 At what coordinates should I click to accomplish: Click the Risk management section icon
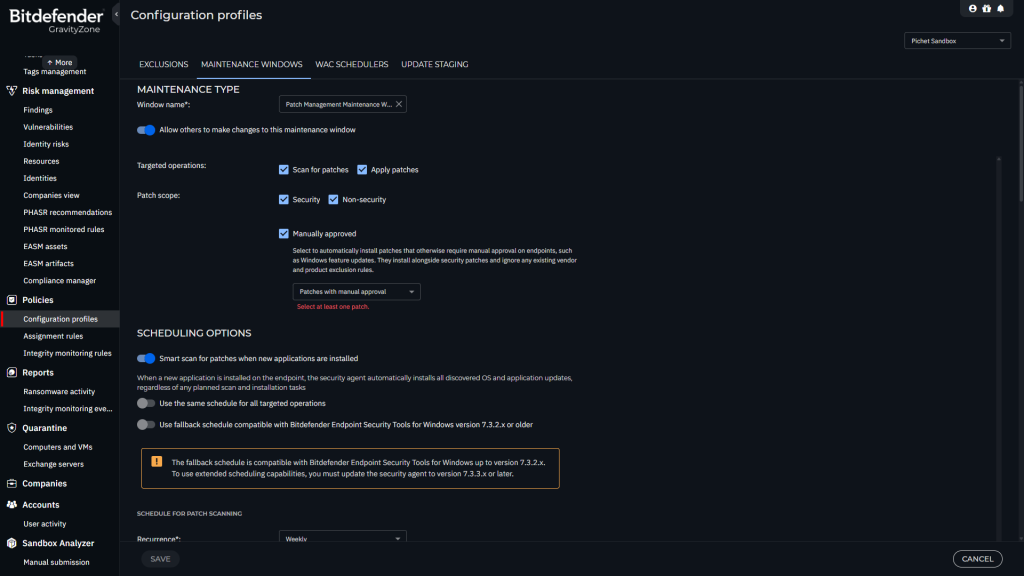pos(12,91)
